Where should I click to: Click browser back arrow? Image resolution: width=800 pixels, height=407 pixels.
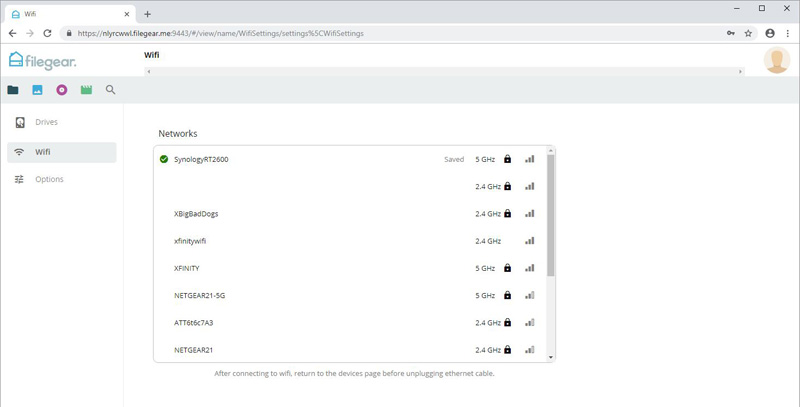coord(12,33)
